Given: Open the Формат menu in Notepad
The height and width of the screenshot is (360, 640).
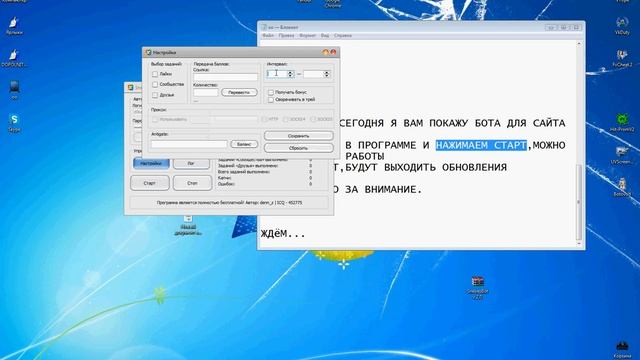Looking at the screenshot, I should pyautogui.click(x=307, y=36).
